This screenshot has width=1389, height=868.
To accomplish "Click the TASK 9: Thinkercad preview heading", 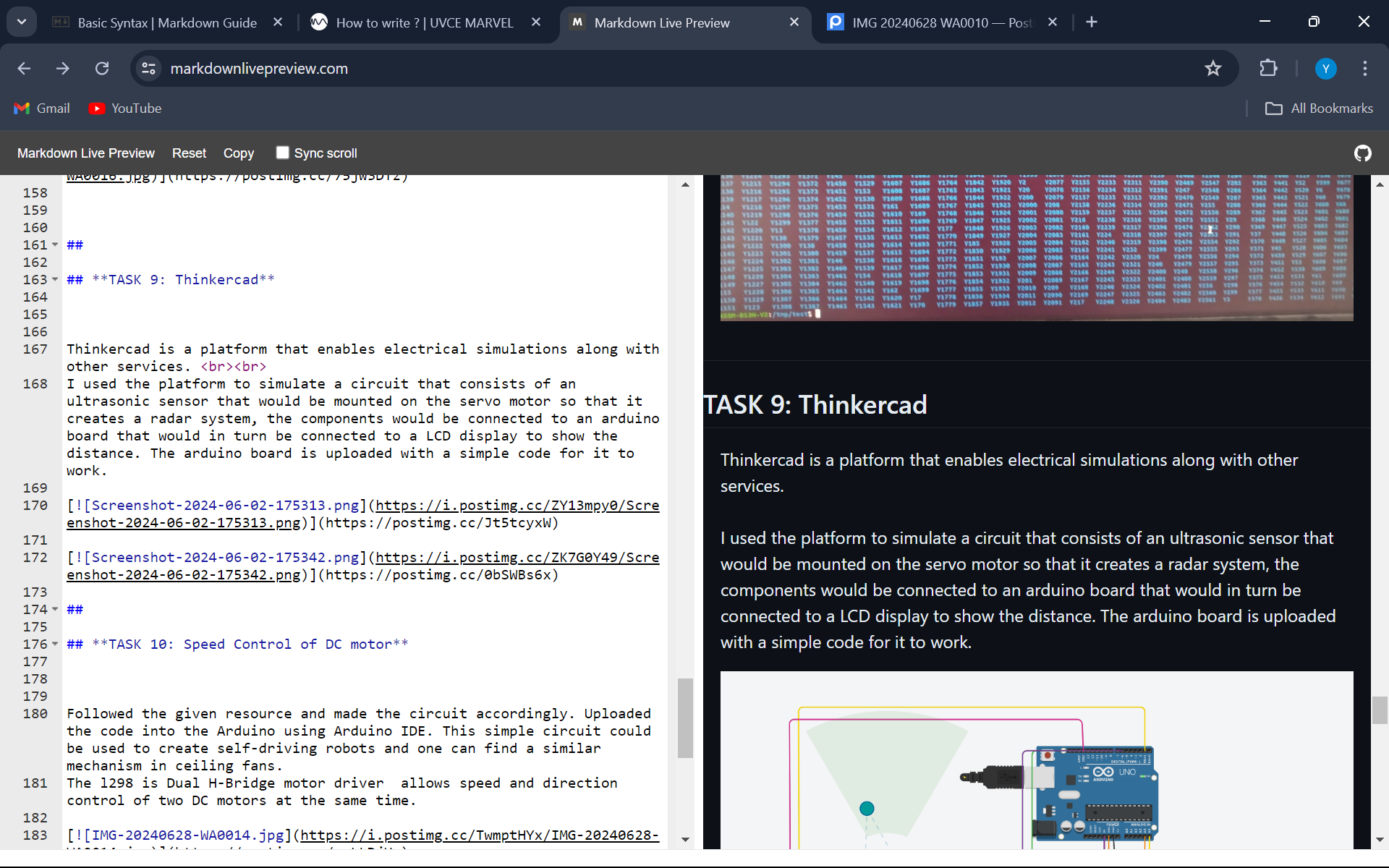I will [815, 404].
